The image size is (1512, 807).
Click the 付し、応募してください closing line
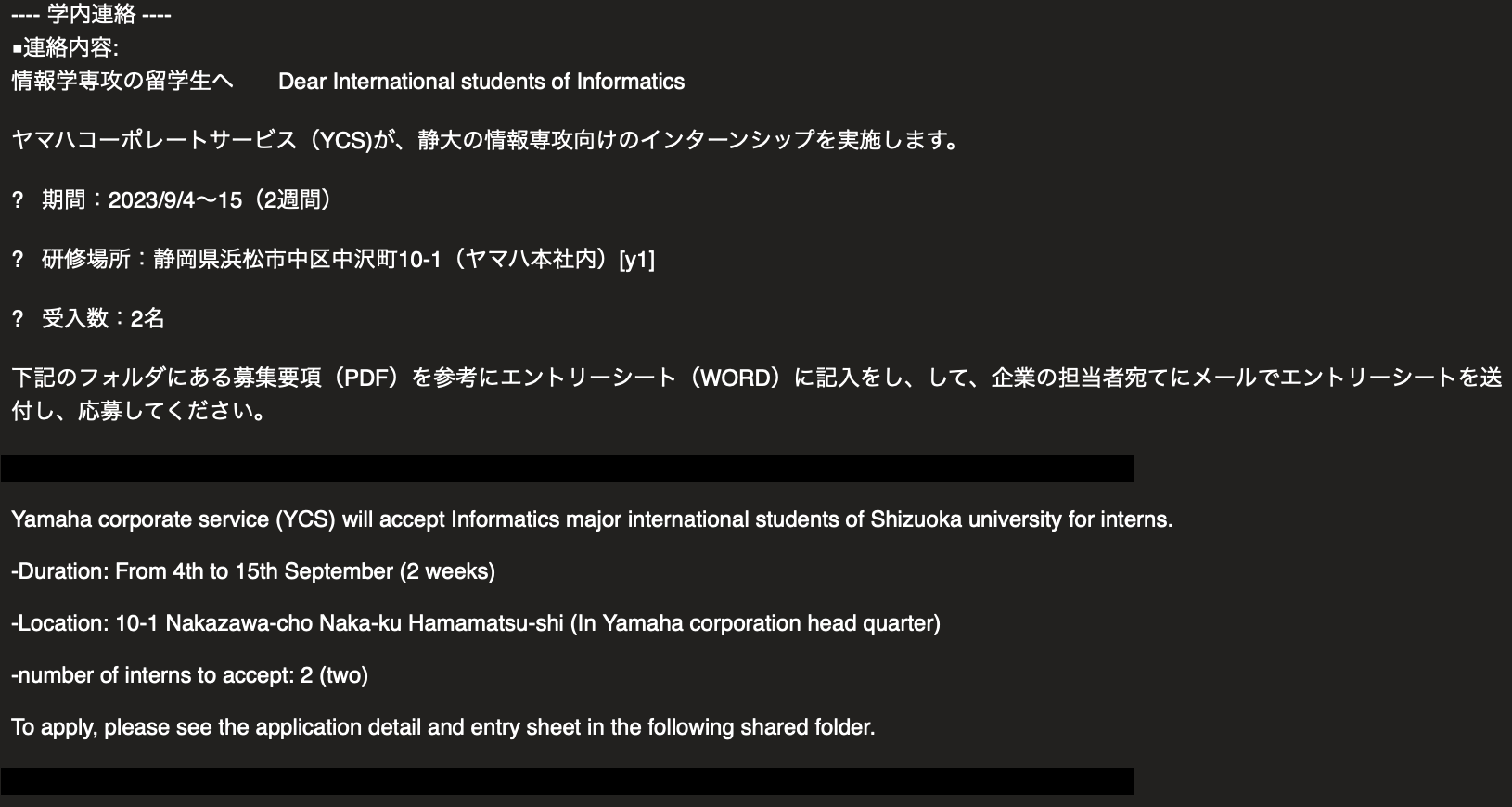pyautogui.click(x=139, y=412)
